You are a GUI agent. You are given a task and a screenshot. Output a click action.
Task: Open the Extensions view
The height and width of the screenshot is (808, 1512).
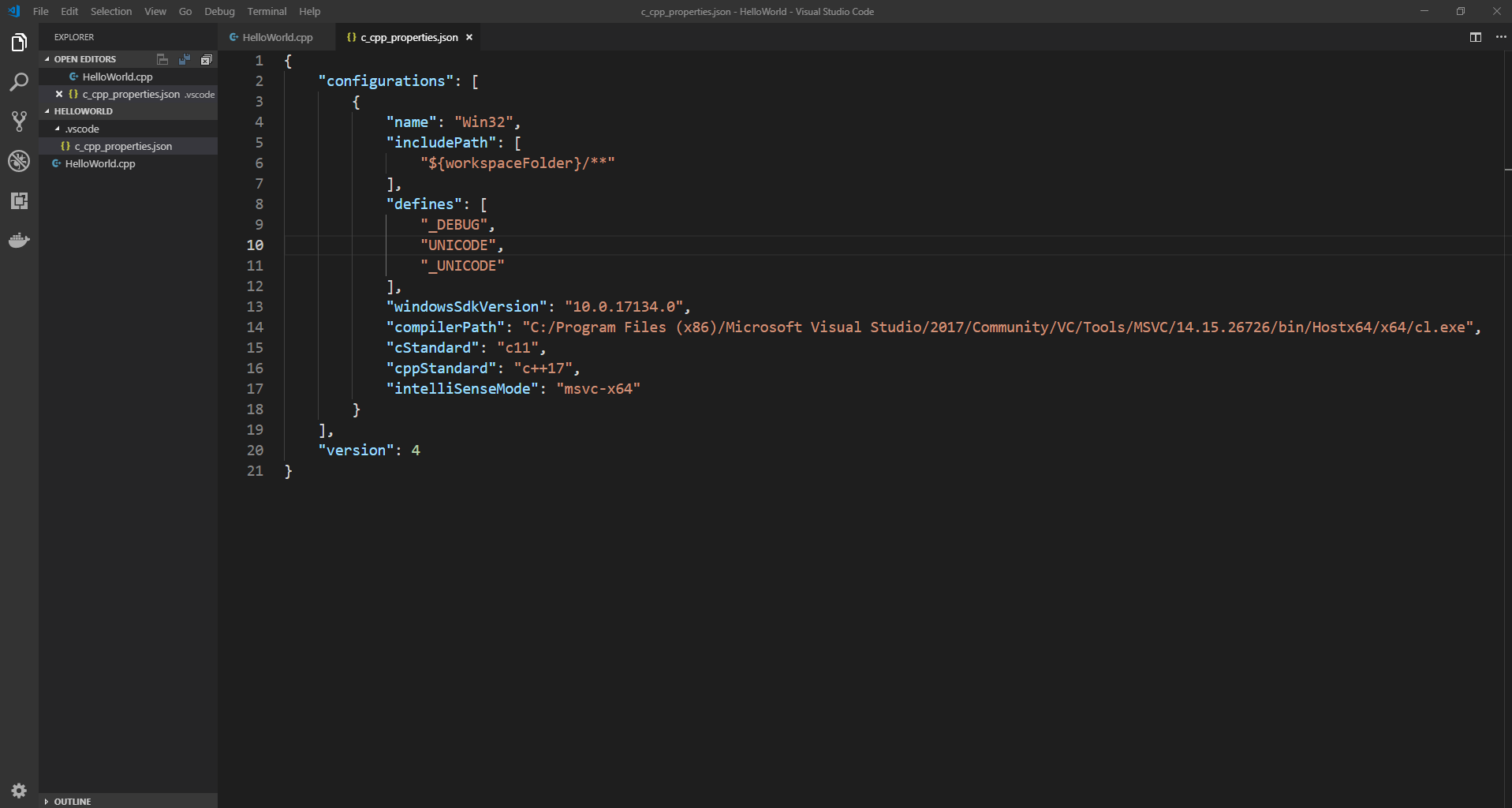click(x=19, y=200)
